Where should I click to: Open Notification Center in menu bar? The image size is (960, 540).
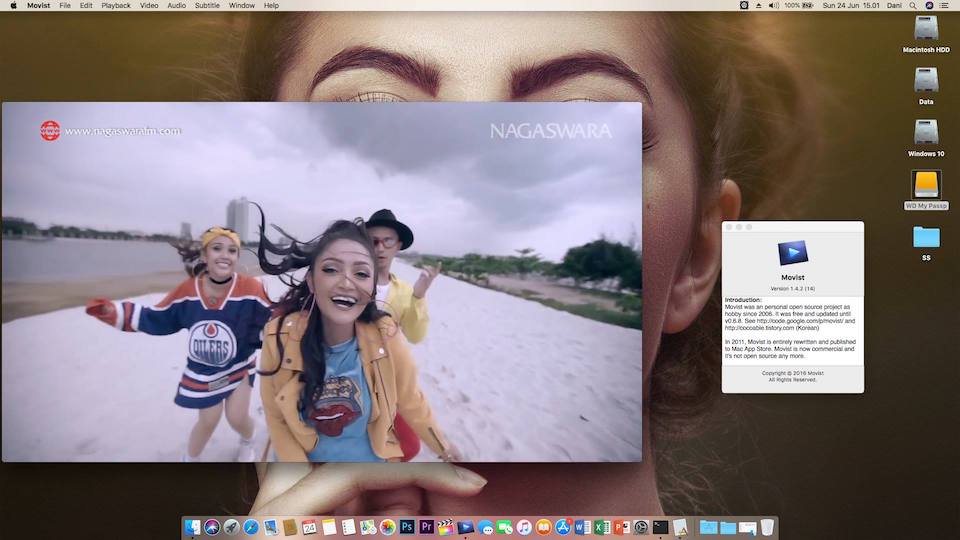[945, 6]
